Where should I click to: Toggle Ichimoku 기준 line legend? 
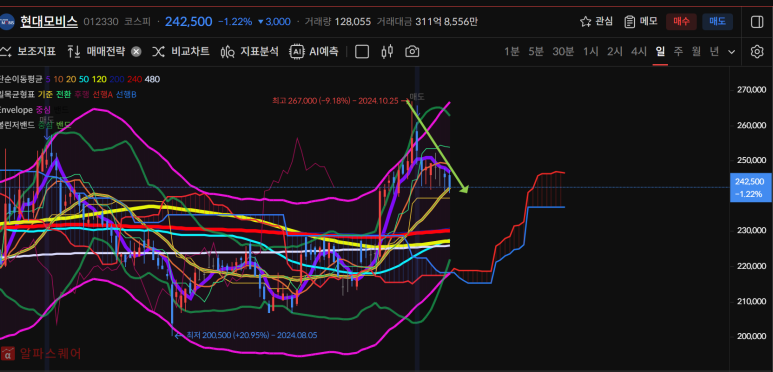tap(46, 94)
